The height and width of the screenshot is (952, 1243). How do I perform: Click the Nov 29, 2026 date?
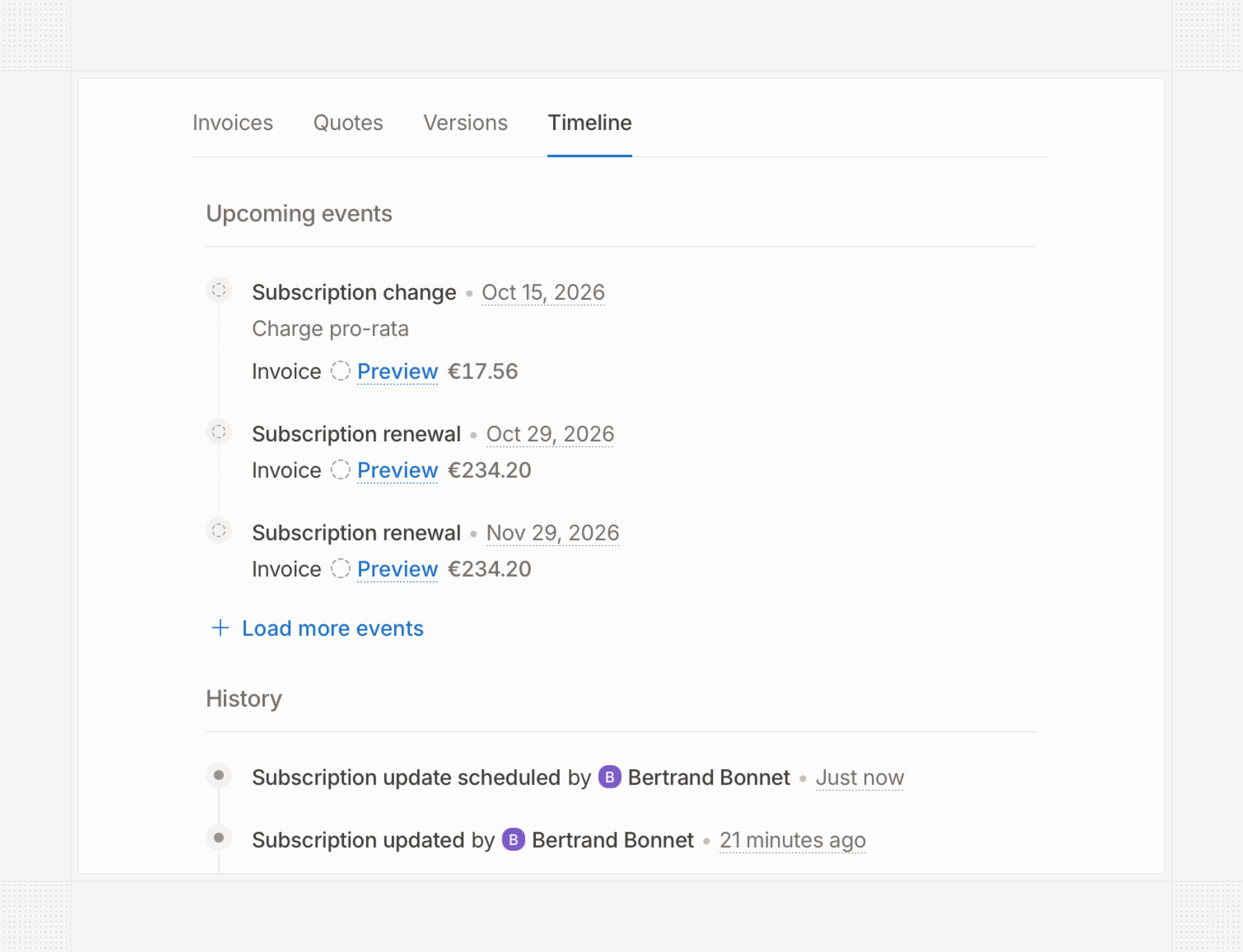(552, 533)
